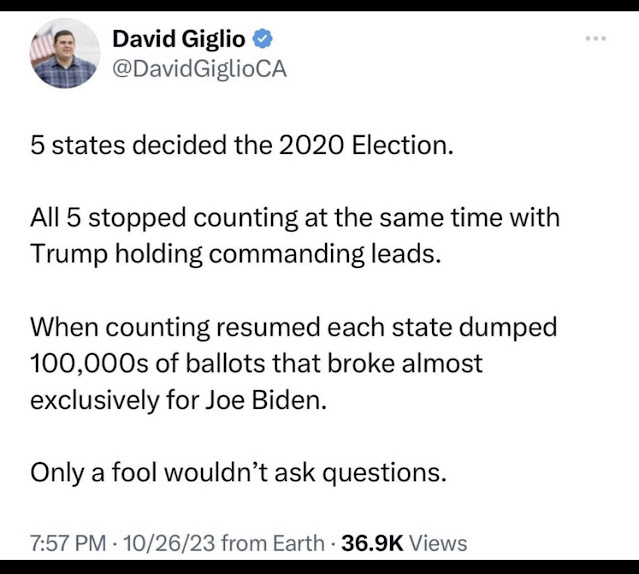Click the word 'Views' in tweet footer
The image size is (639, 574).
(x=438, y=543)
